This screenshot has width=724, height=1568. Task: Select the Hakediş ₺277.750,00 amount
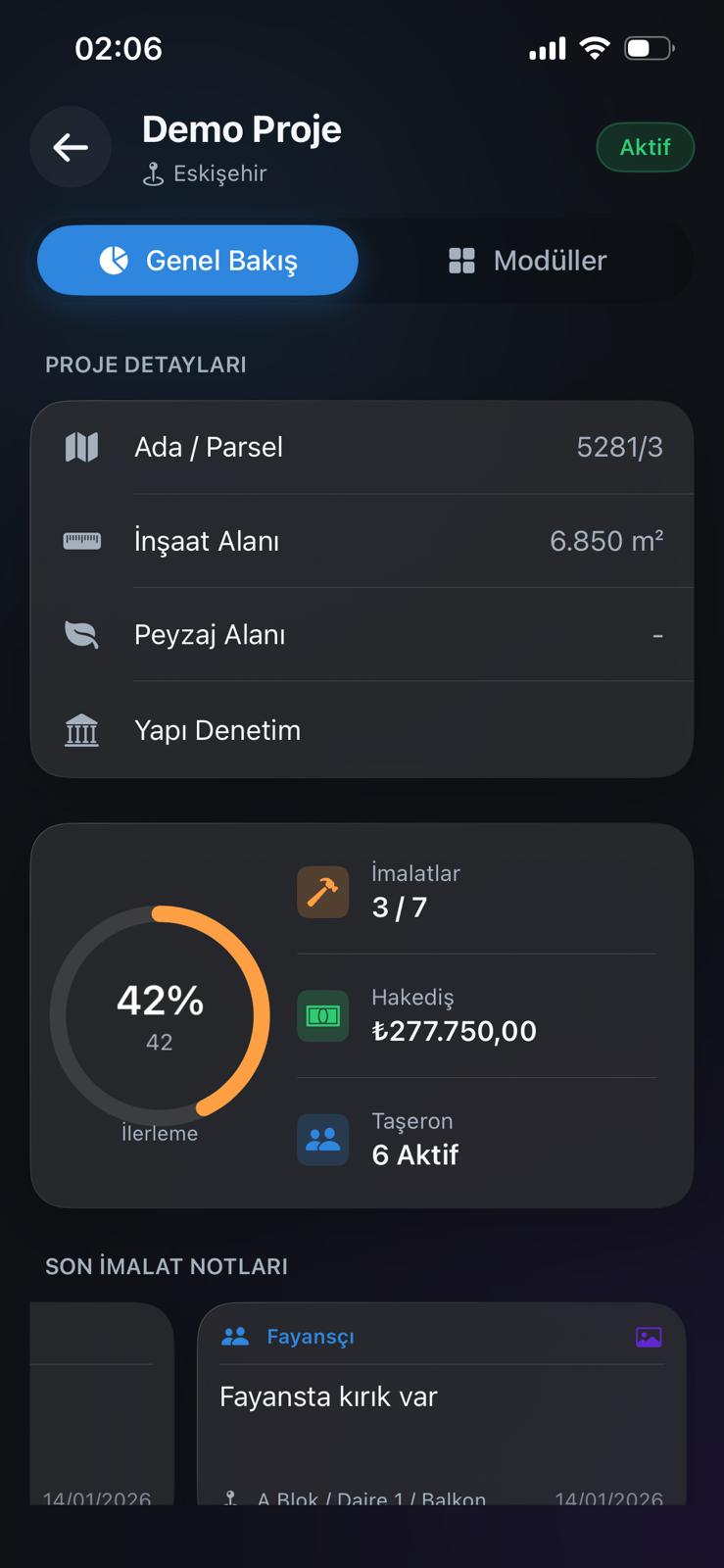(x=454, y=1031)
